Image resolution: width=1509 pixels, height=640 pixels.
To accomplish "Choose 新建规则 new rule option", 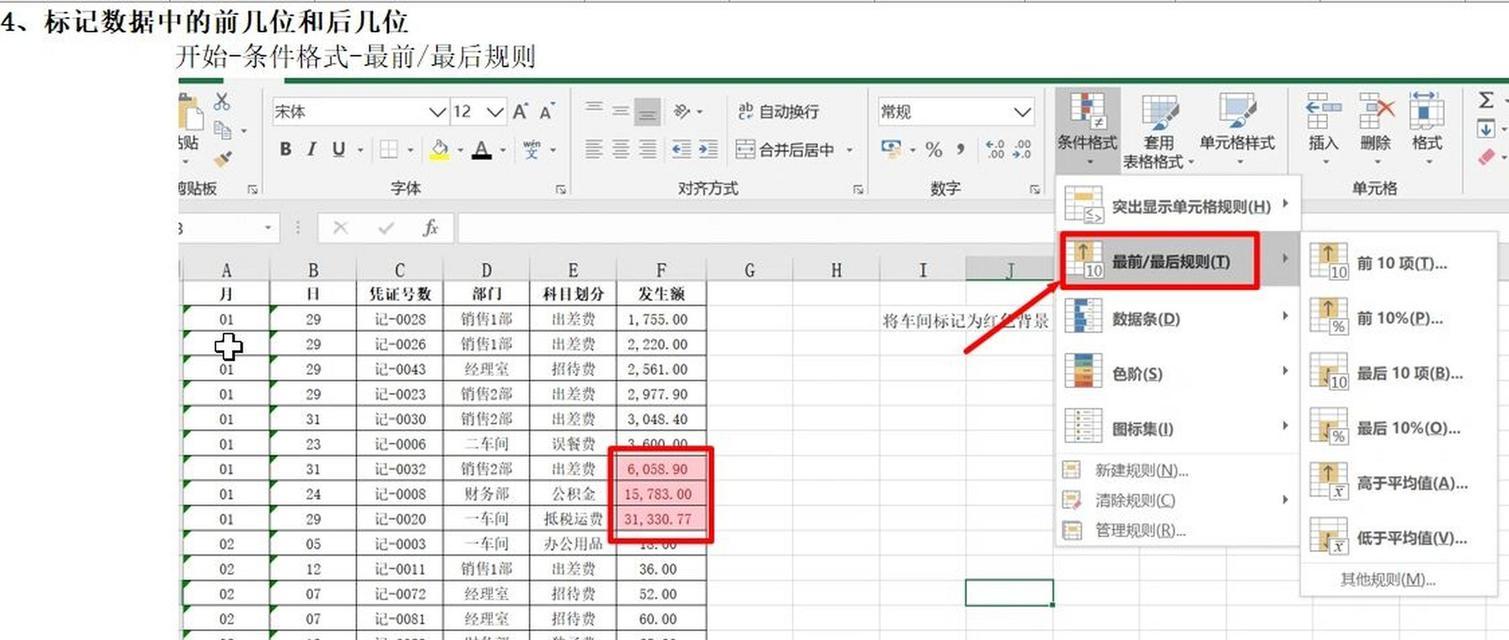I will pyautogui.click(x=1178, y=470).
